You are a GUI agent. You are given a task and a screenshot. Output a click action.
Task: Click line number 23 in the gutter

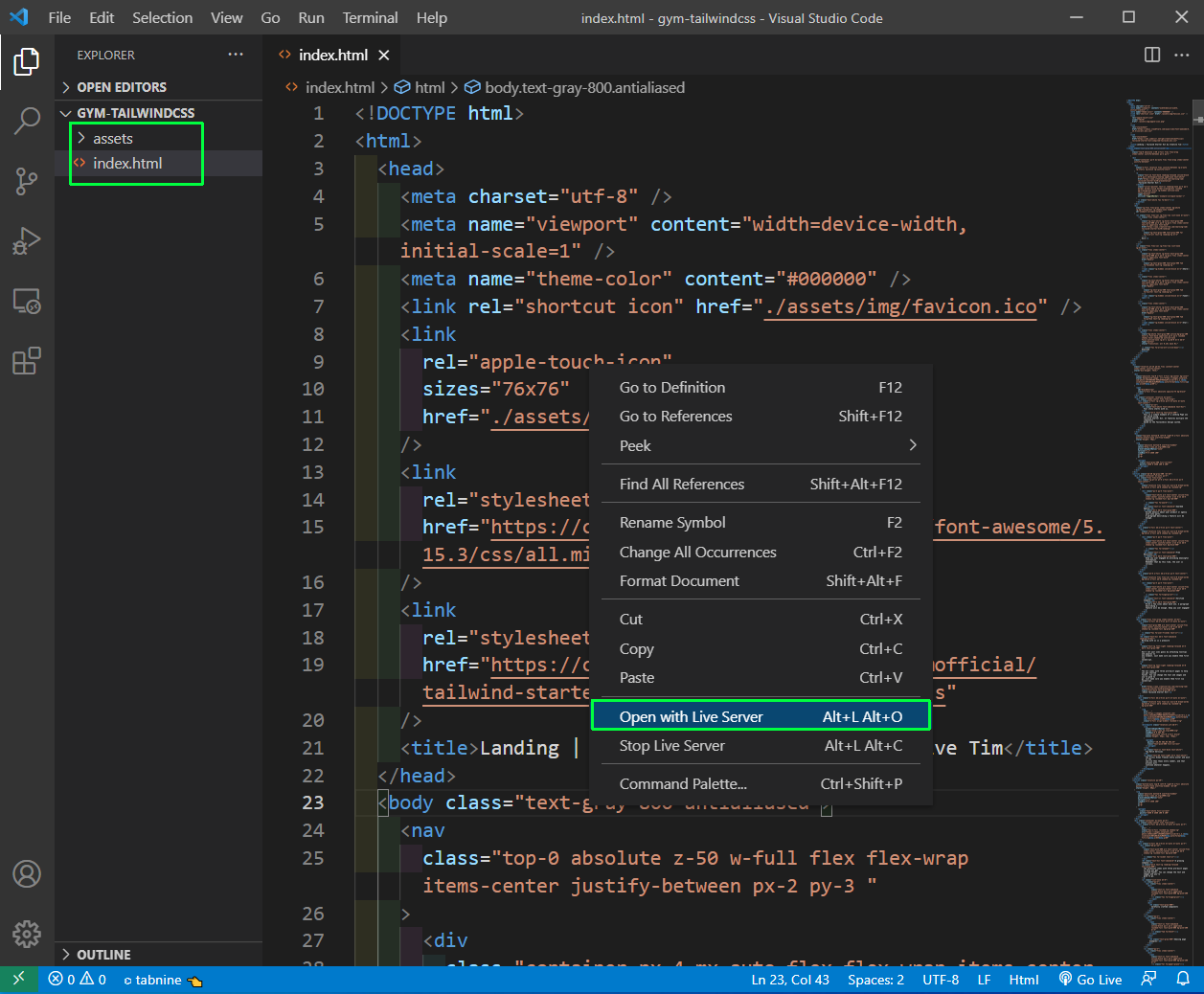click(x=313, y=803)
